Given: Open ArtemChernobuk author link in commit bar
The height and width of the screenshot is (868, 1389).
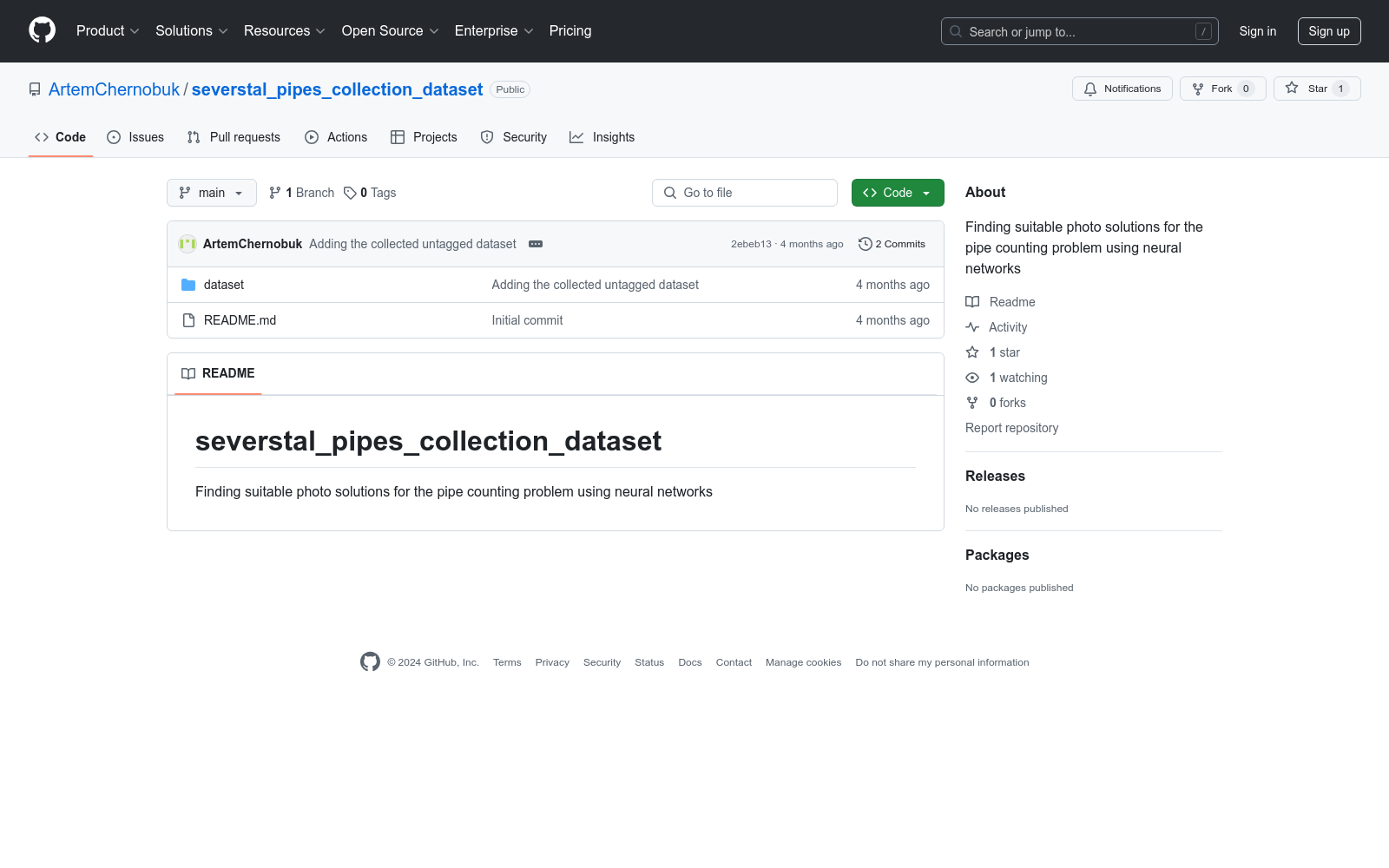Looking at the screenshot, I should coord(253,244).
